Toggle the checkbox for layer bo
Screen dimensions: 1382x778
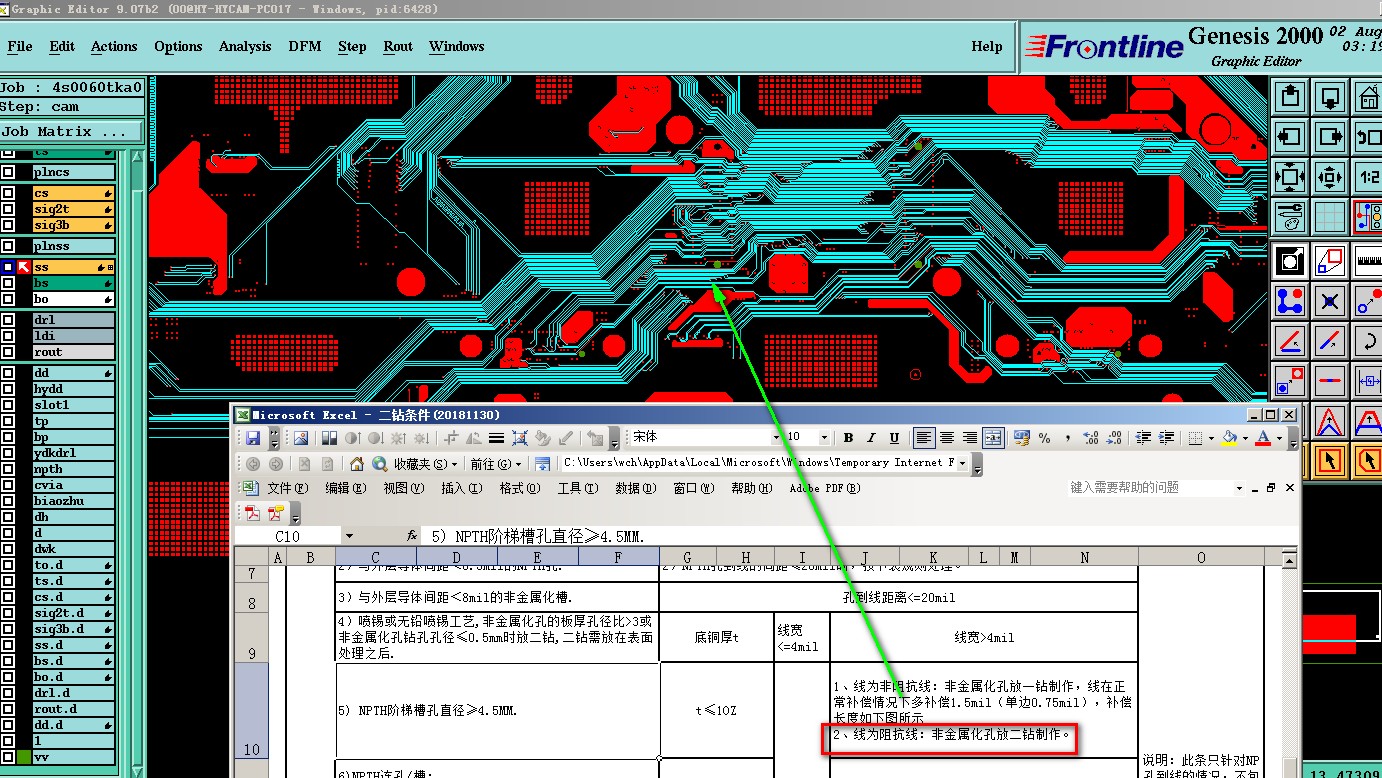coord(8,299)
